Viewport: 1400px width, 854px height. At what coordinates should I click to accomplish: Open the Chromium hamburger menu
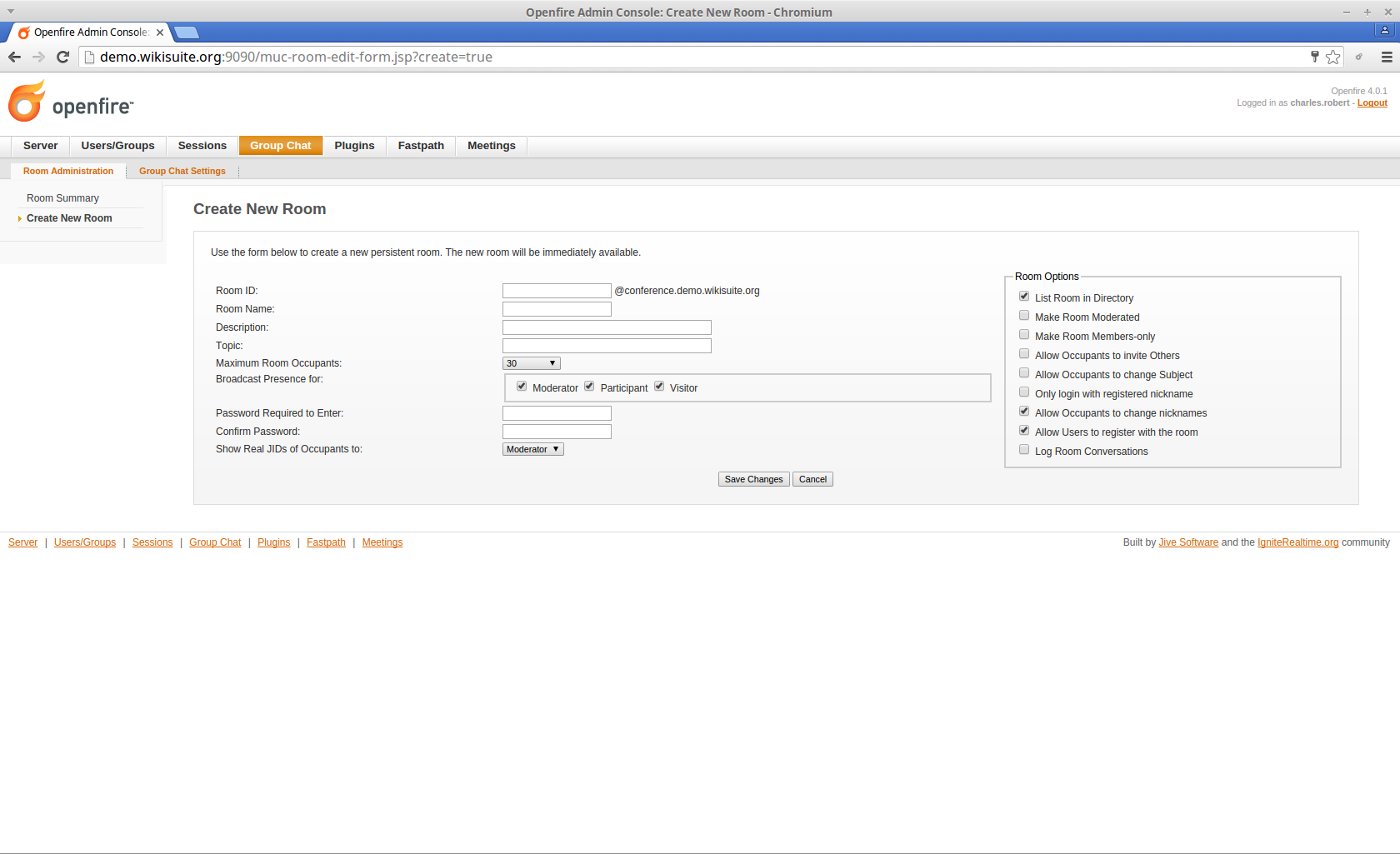(x=1387, y=57)
